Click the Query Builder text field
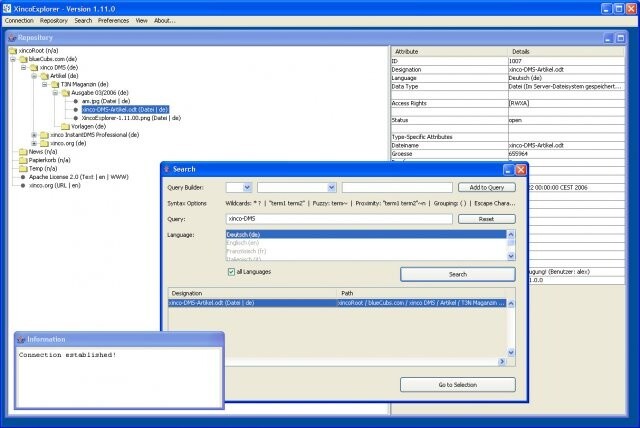This screenshot has height=428, width=640. [x=397, y=187]
